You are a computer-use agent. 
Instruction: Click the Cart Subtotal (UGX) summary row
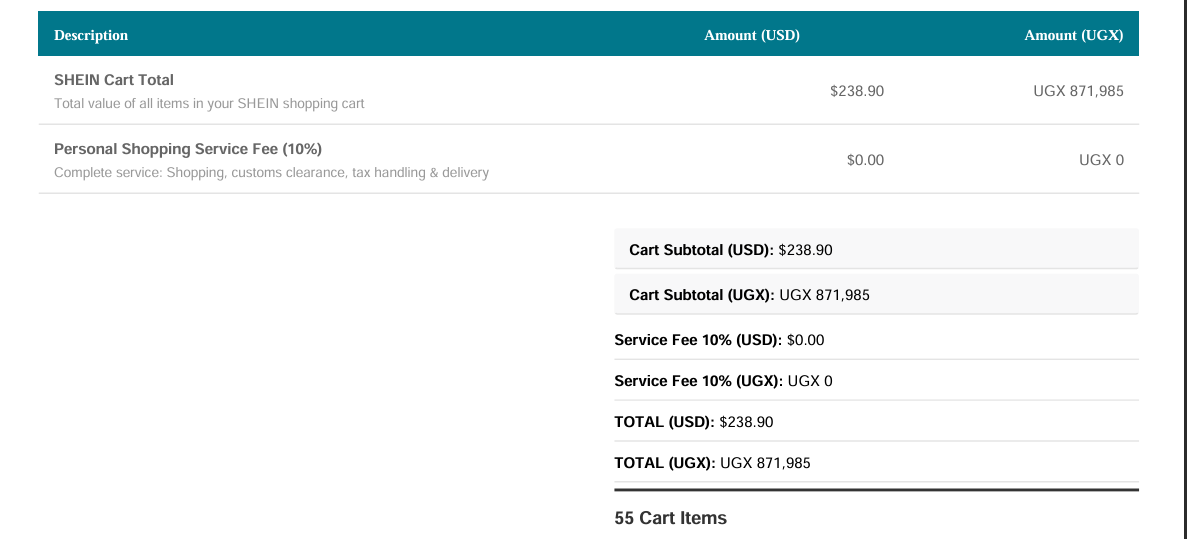tap(877, 294)
